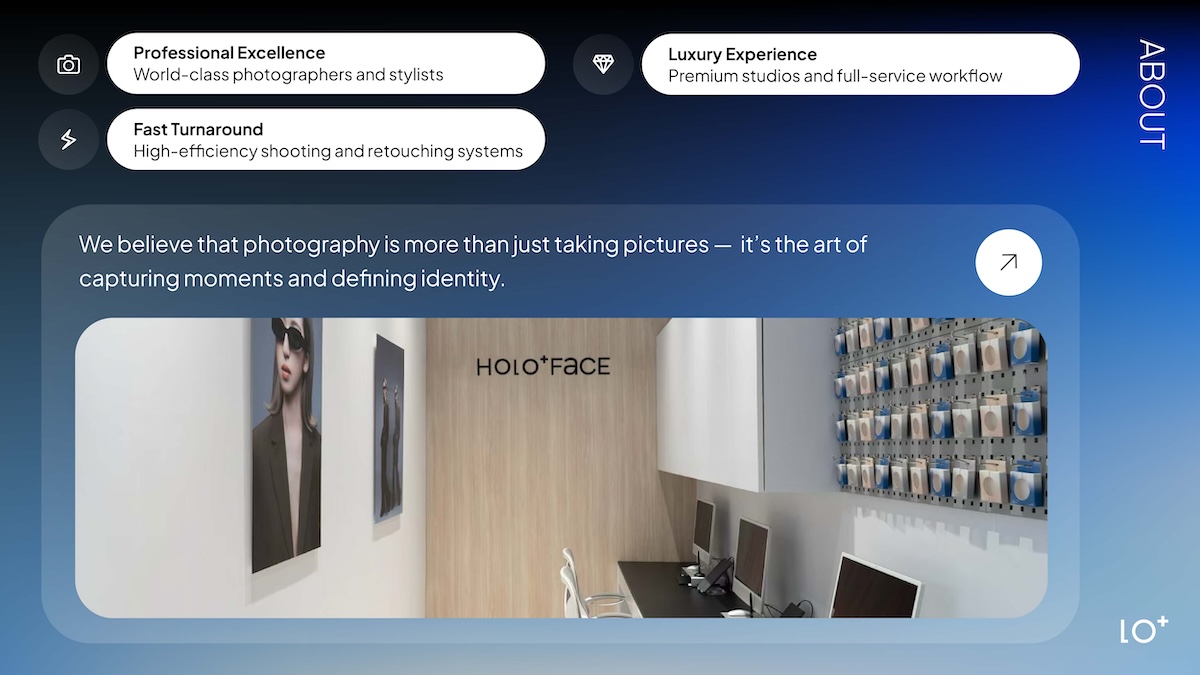
Task: Click the vertical ABOUT section label
Action: [1151, 94]
